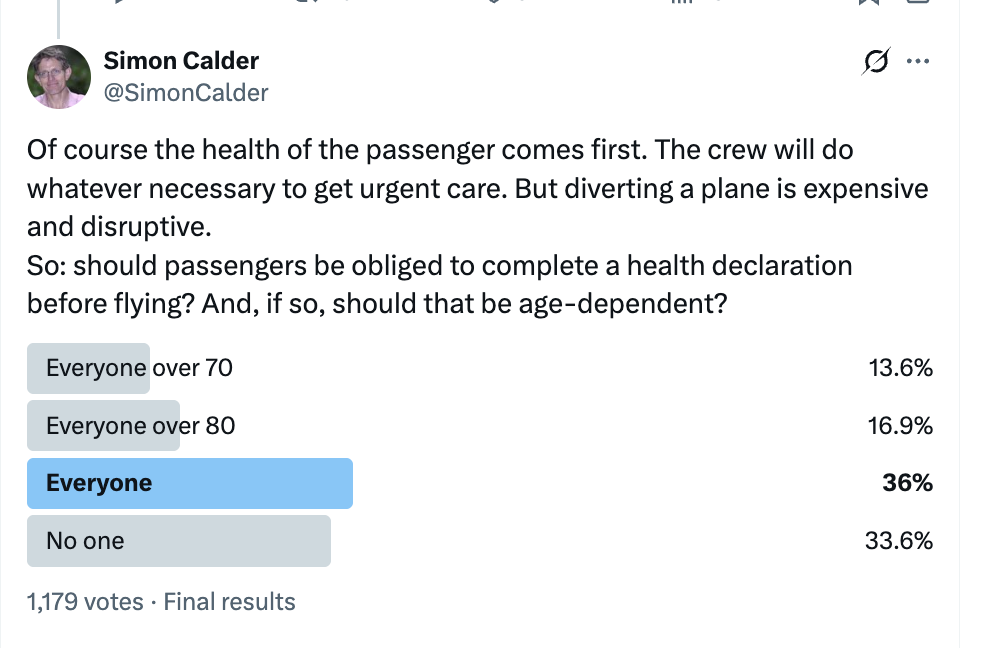
Task: Click the Share icon at top right
Action: [917, 5]
